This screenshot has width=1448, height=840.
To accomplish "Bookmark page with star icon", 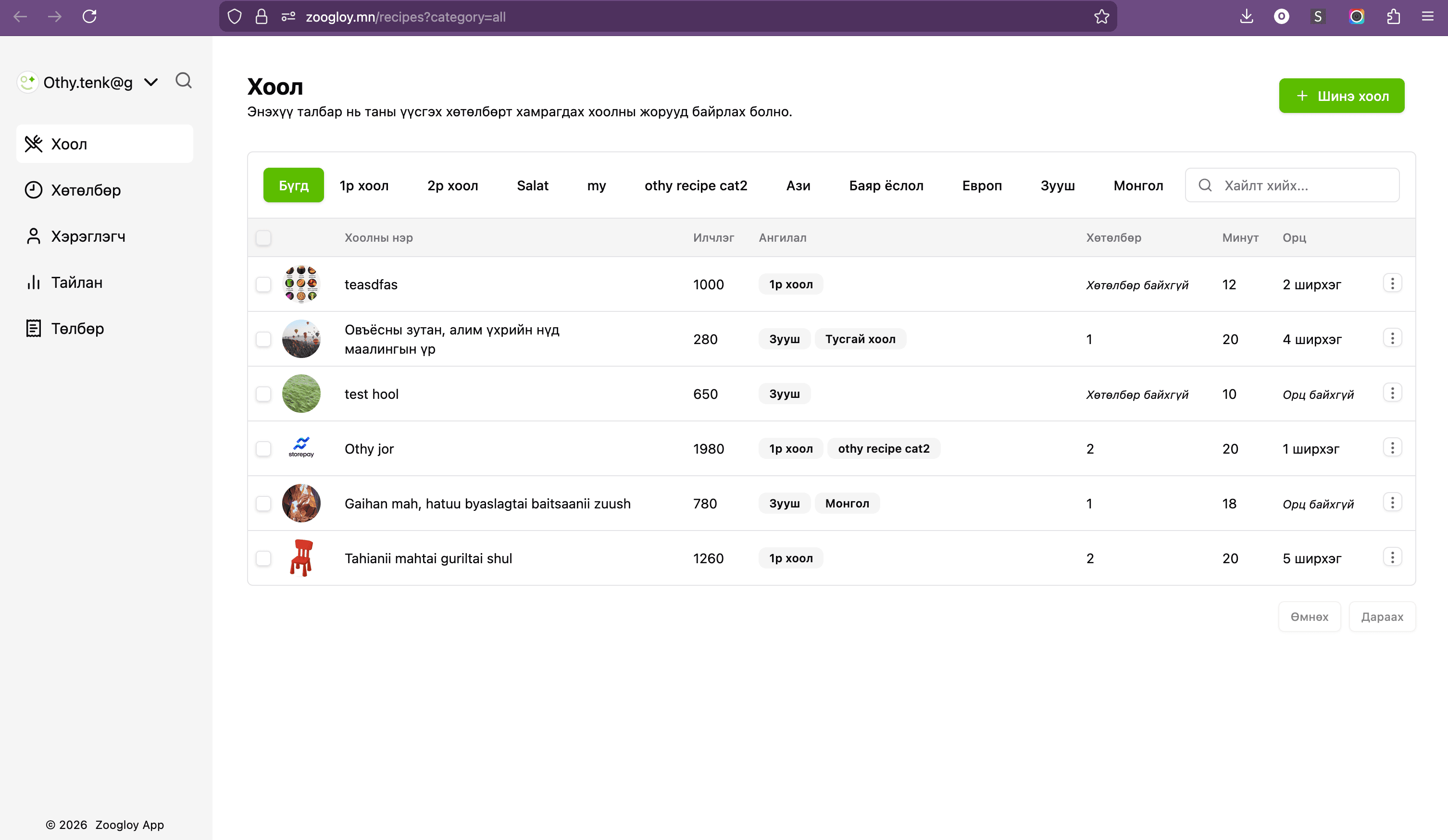I will pyautogui.click(x=1101, y=17).
